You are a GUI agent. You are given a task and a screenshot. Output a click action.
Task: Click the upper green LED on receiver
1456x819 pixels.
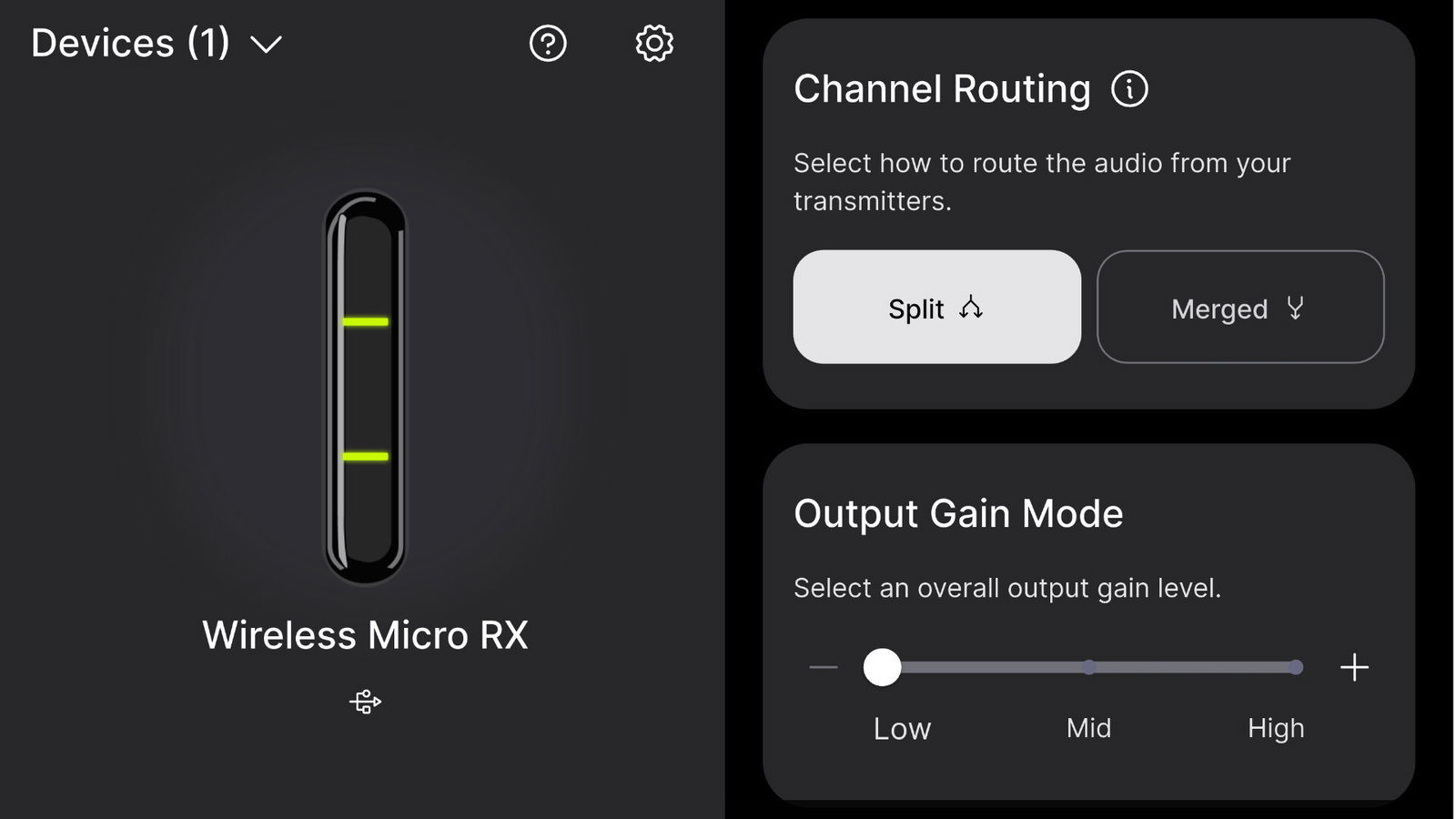[365, 321]
